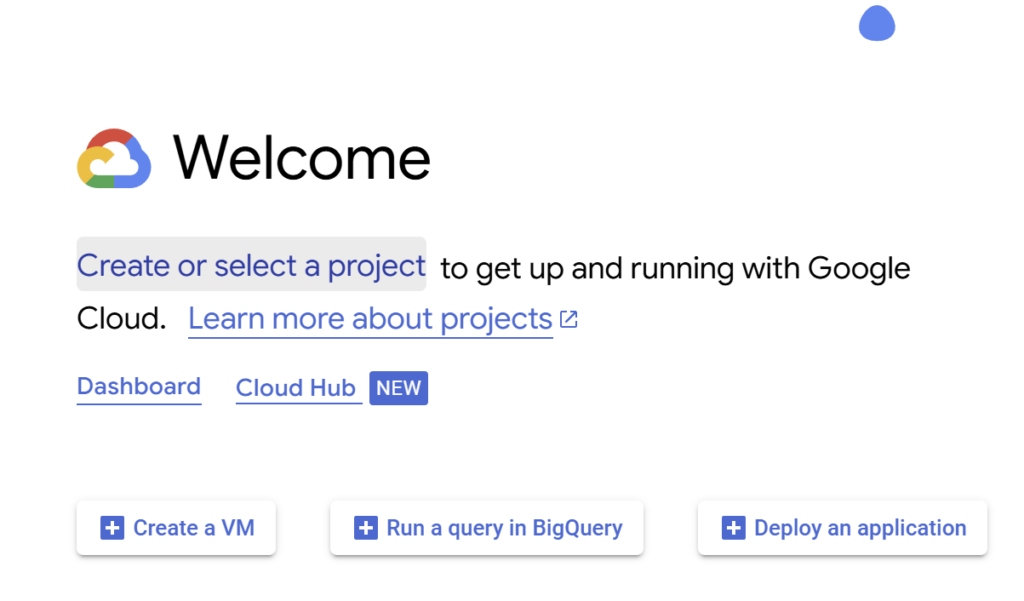The width and height of the screenshot is (1024, 601).
Task: Switch to the Cloud Hub tab
Action: pos(297,388)
